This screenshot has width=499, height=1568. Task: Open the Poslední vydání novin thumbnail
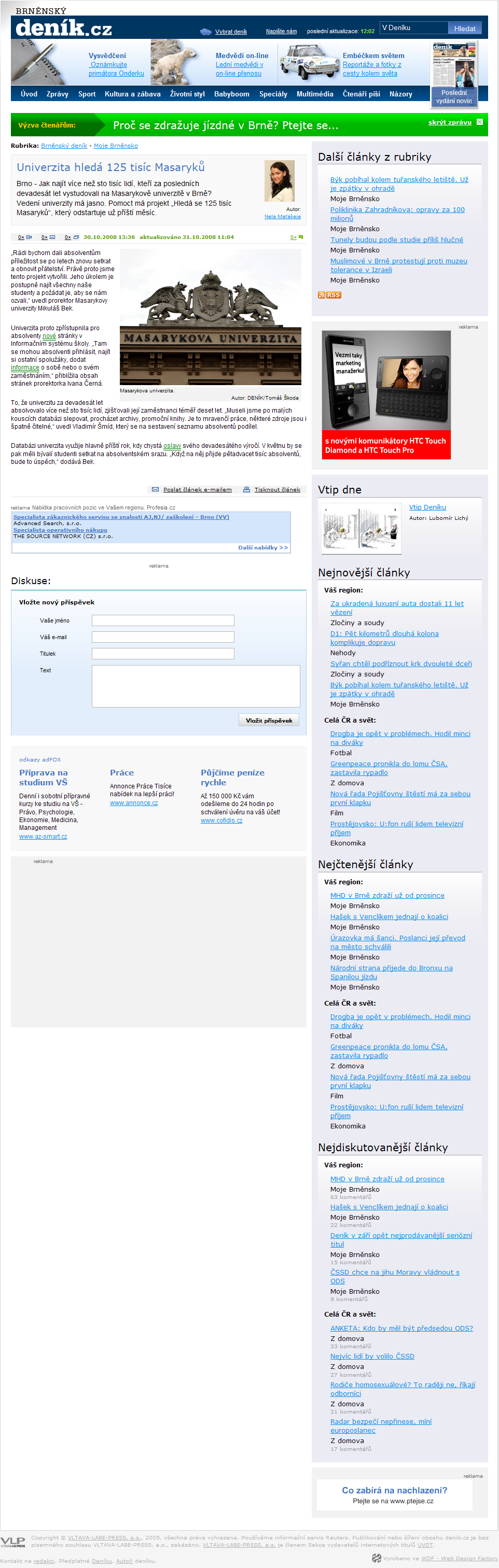tap(454, 73)
